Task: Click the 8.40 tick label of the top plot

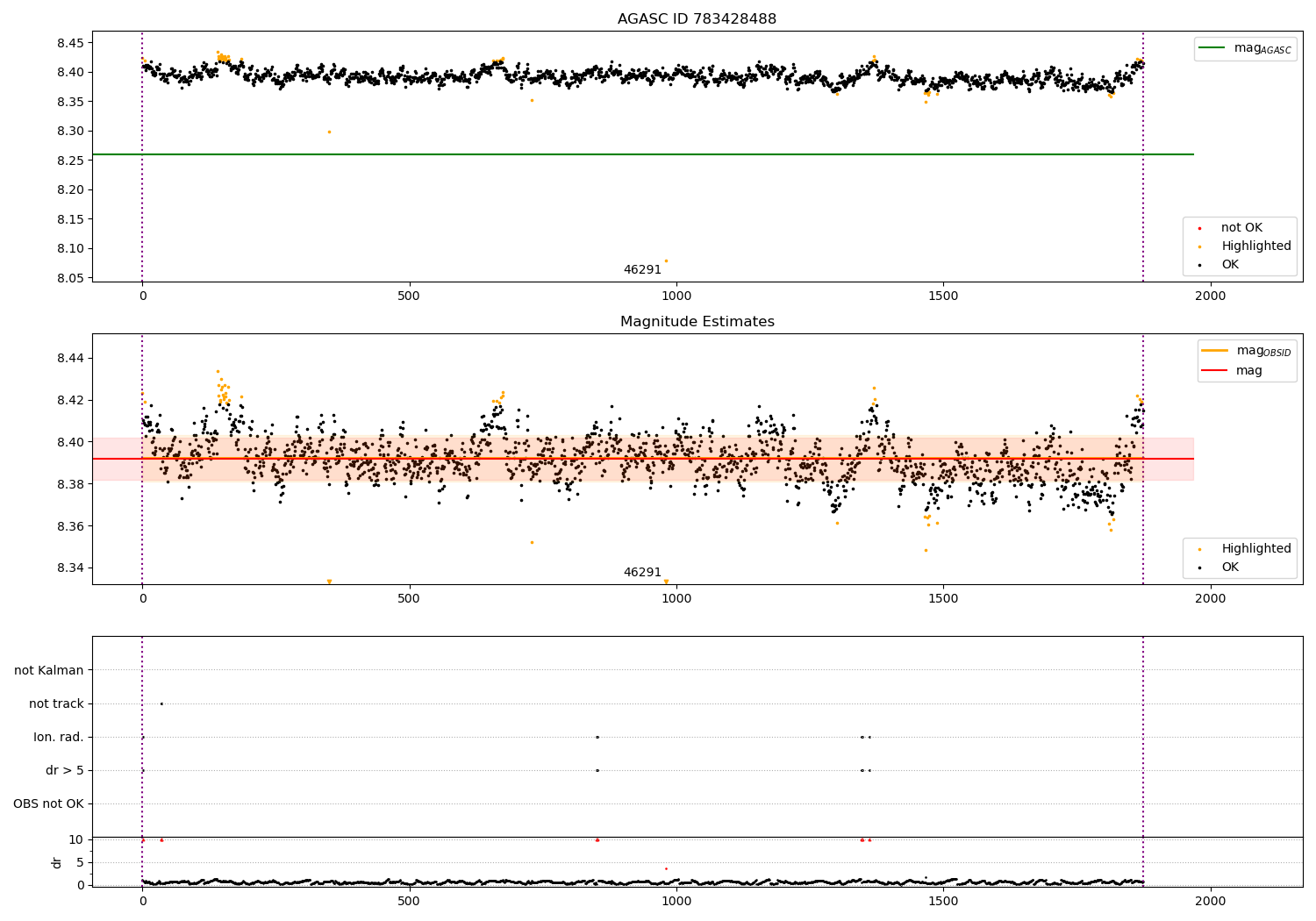Action: click(x=69, y=72)
